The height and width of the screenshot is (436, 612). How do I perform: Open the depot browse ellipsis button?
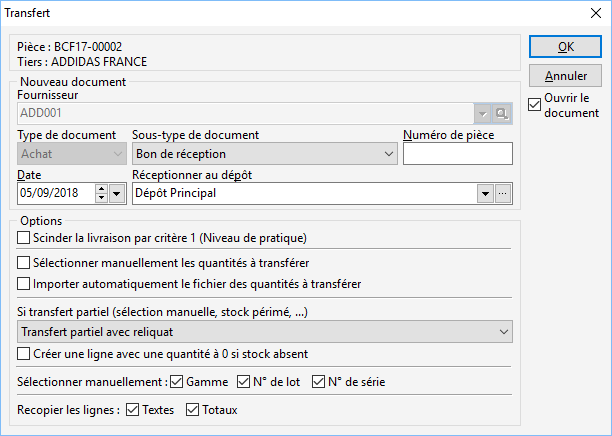503,193
